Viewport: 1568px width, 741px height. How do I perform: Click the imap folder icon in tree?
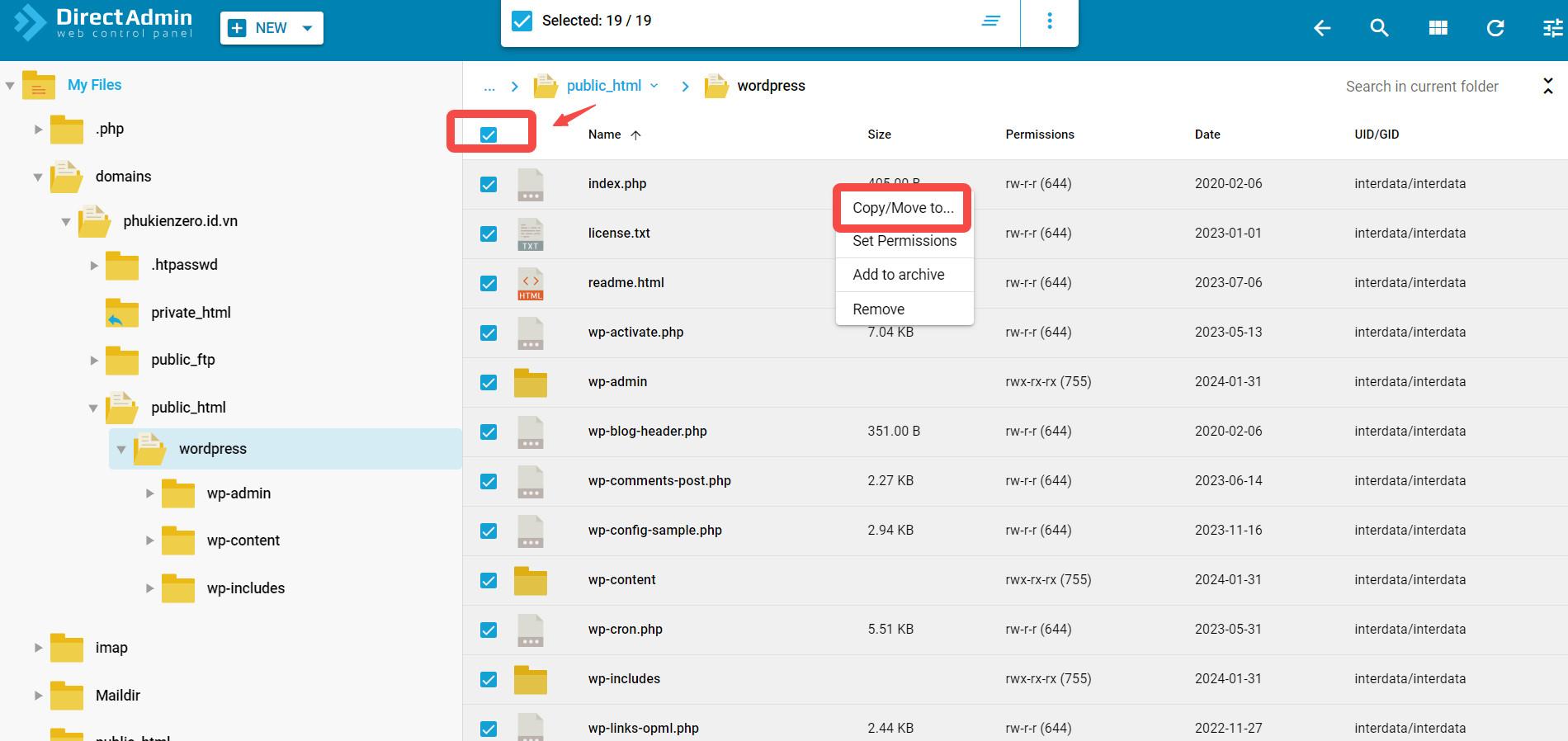[67, 648]
